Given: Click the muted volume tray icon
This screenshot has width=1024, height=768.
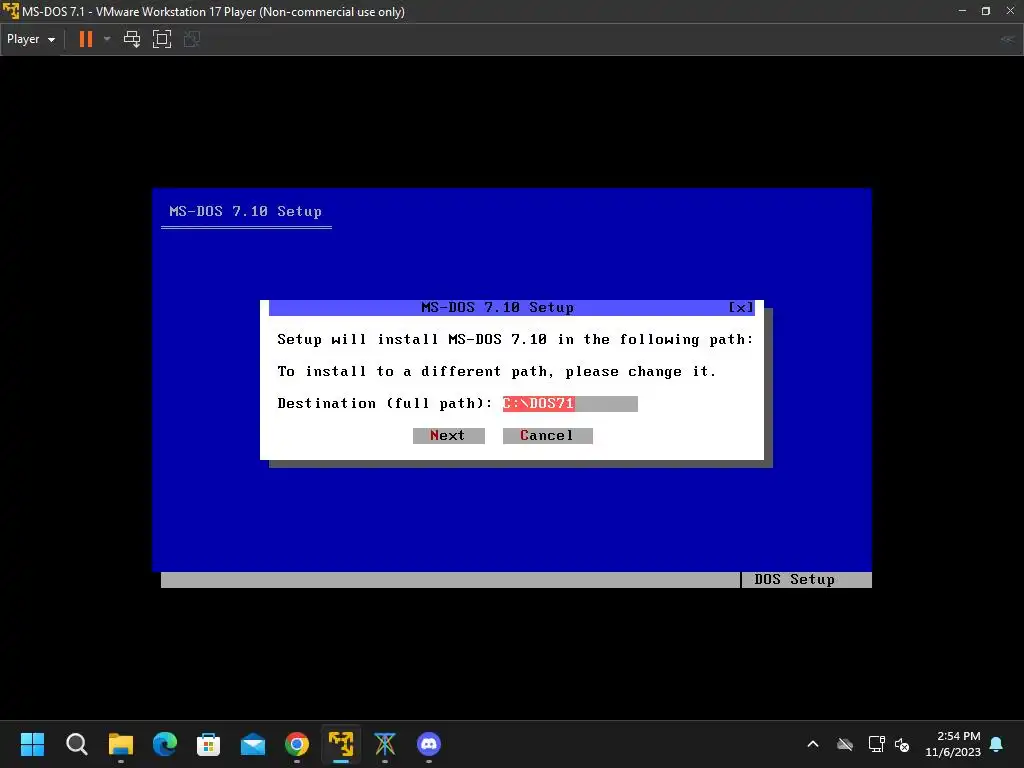Looking at the screenshot, I should click(x=903, y=744).
